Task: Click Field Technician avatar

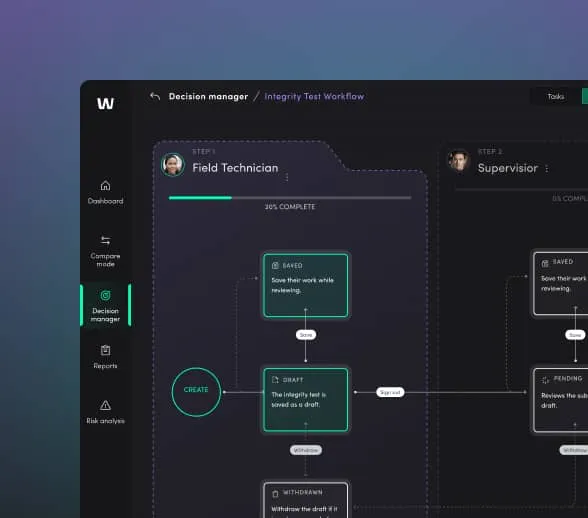Action: (172, 164)
